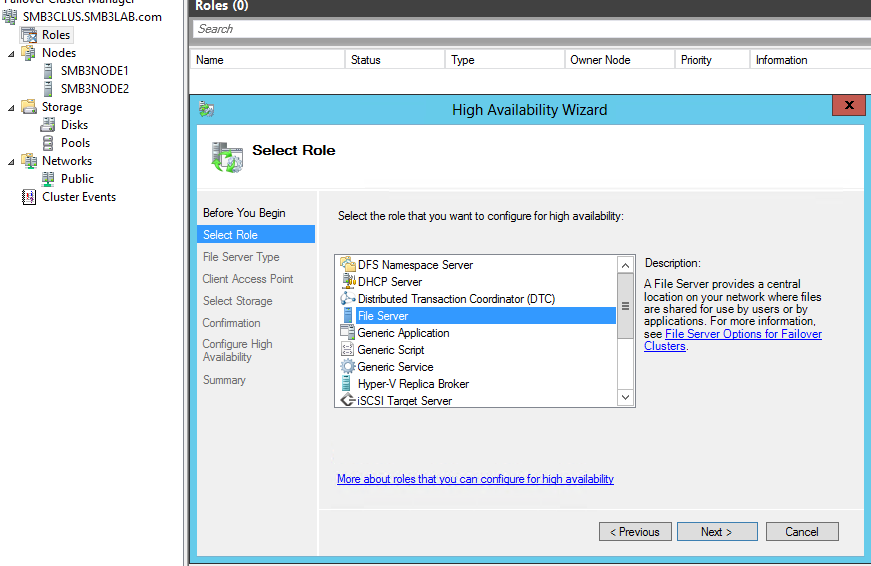This screenshot has width=871, height=566.
Task: Click the Cluster Events icon
Action: tap(29, 197)
